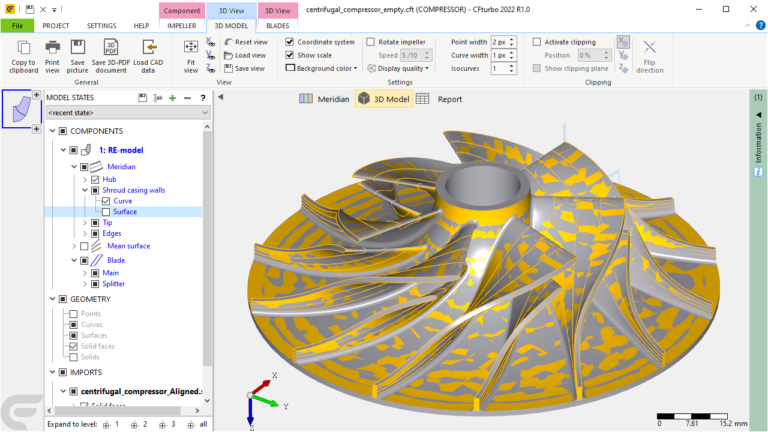Expand the Edges tree node
Viewport: 768px width, 432px height.
(x=85, y=234)
